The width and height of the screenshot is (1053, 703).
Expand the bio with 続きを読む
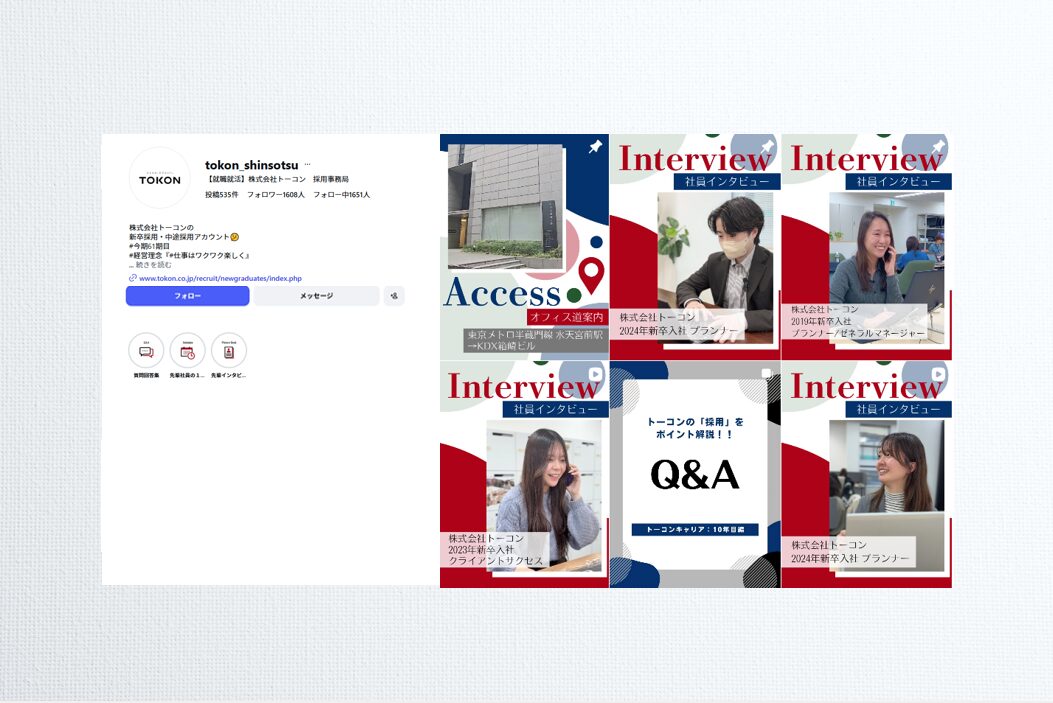coord(153,265)
